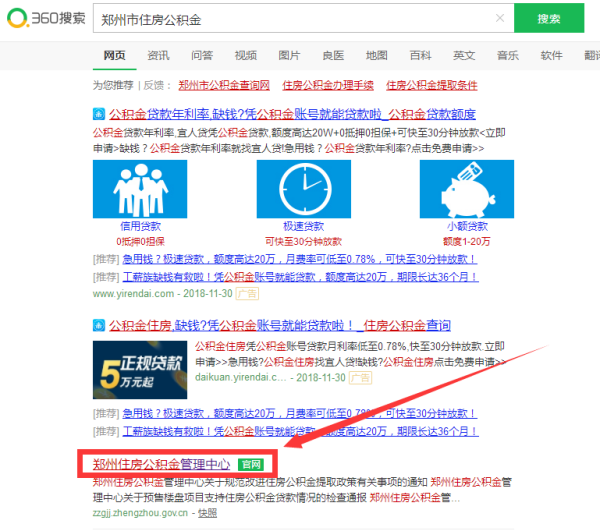Screen dimensions: 600x531
Task: Open the 问答 tab
Action: tap(202, 55)
